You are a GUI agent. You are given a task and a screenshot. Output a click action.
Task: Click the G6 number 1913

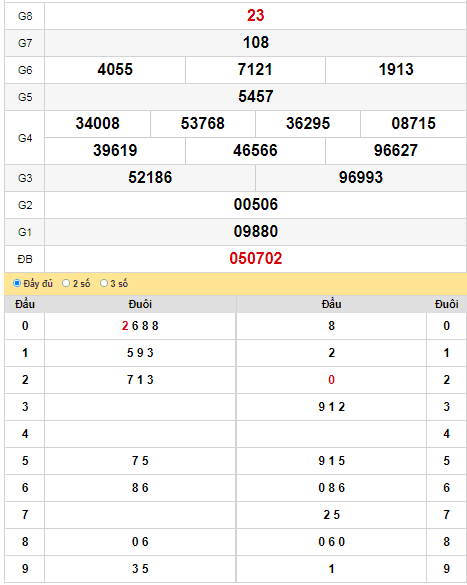(x=396, y=69)
